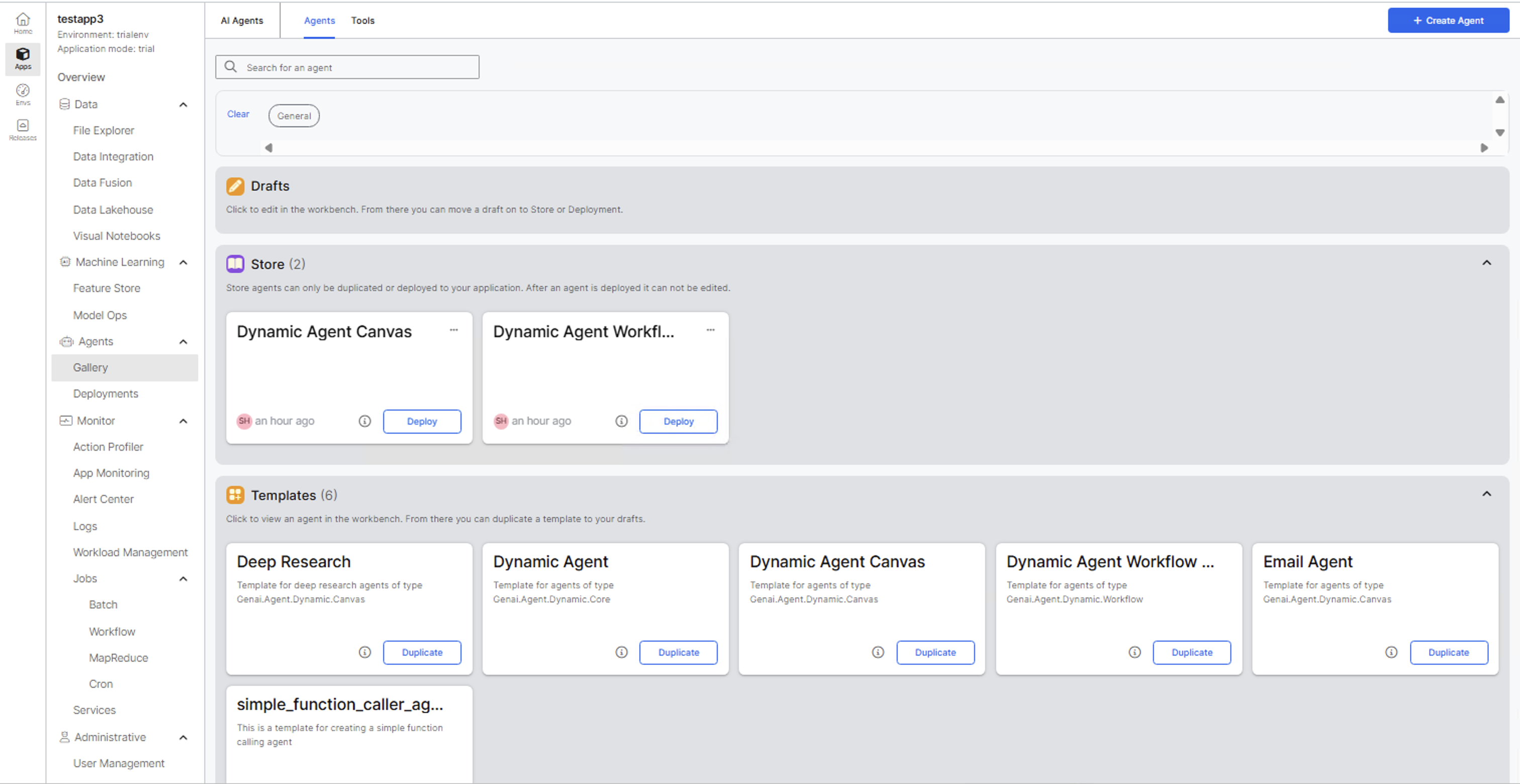Click the search magnifier icon
Viewport: 1520px width, 784px height.
click(x=231, y=67)
